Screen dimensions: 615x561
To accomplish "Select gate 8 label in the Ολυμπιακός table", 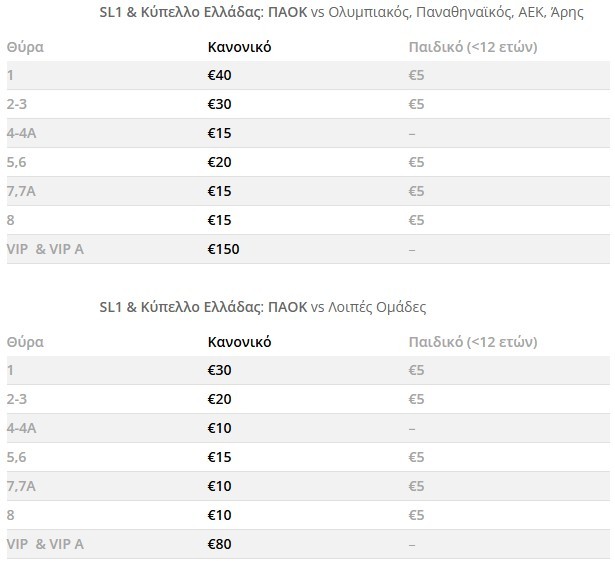I will click(11, 220).
